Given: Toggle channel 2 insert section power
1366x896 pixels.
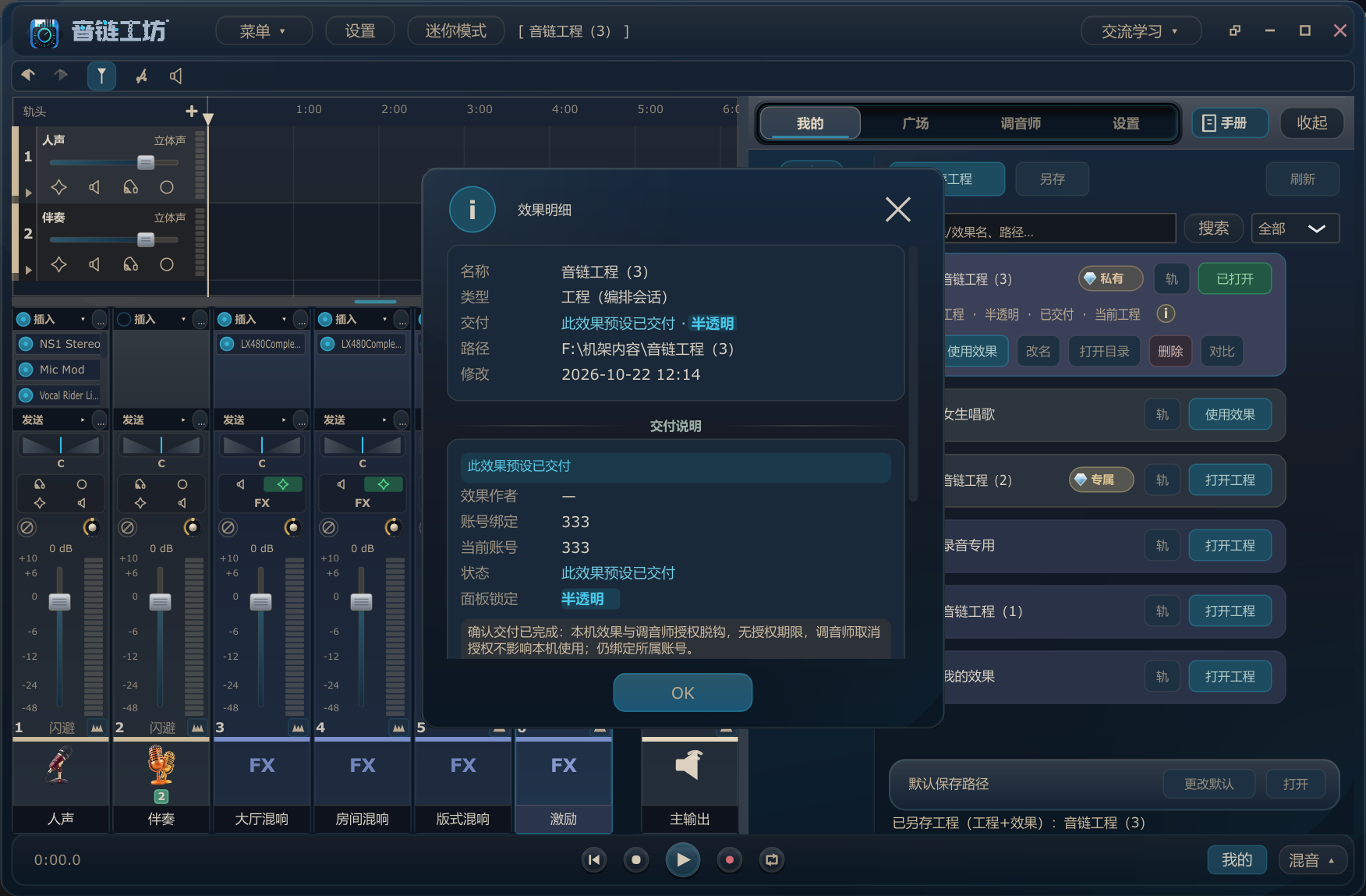Looking at the screenshot, I should point(123,319).
